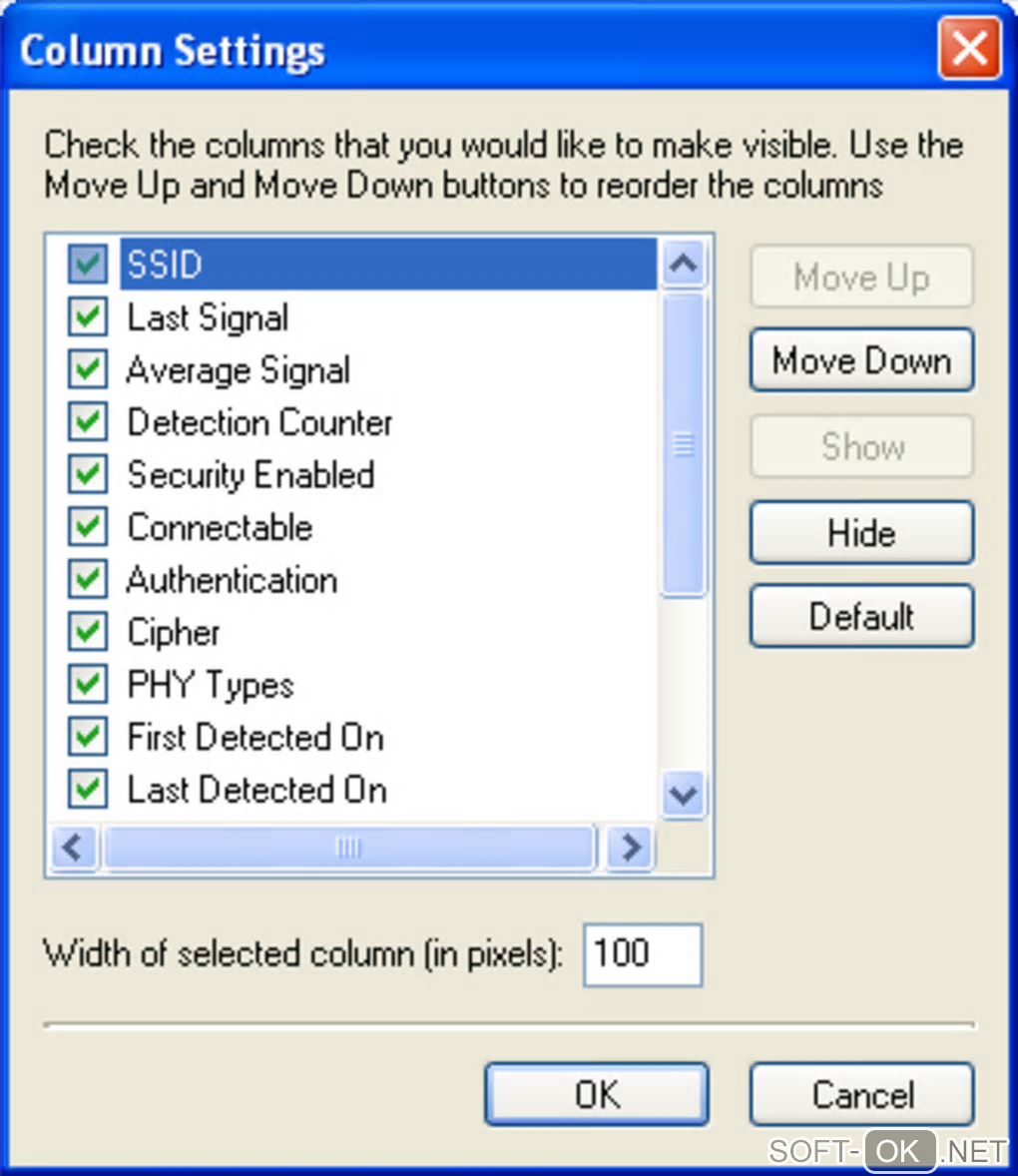
Task: Click the Cancel button
Action: (x=861, y=1094)
